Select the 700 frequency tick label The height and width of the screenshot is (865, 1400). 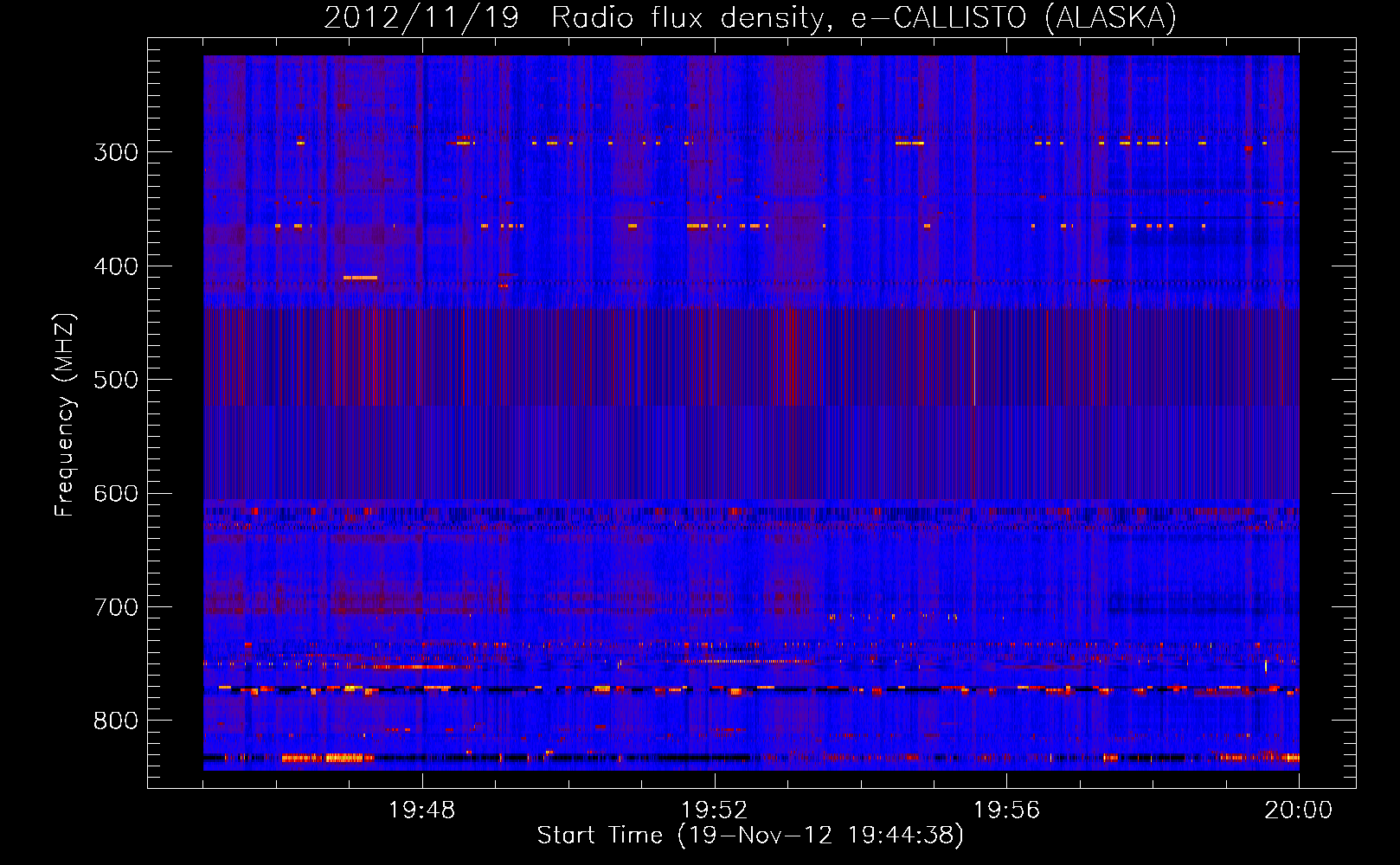tap(116, 607)
